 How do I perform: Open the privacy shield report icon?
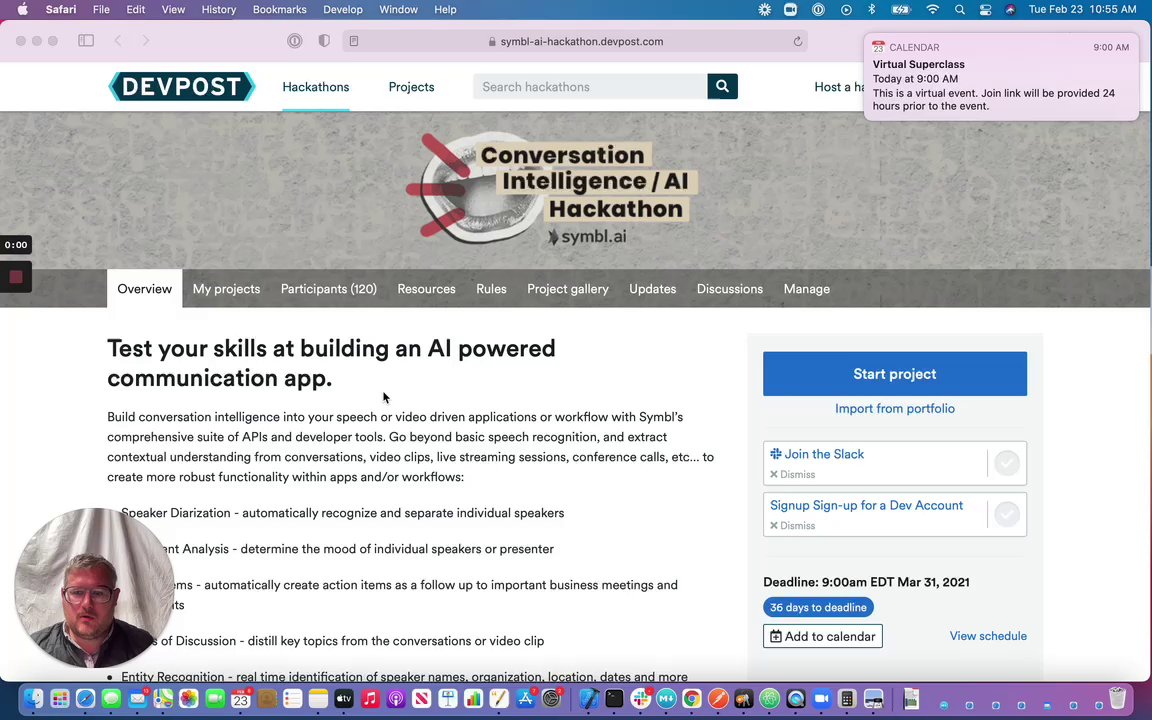324,41
